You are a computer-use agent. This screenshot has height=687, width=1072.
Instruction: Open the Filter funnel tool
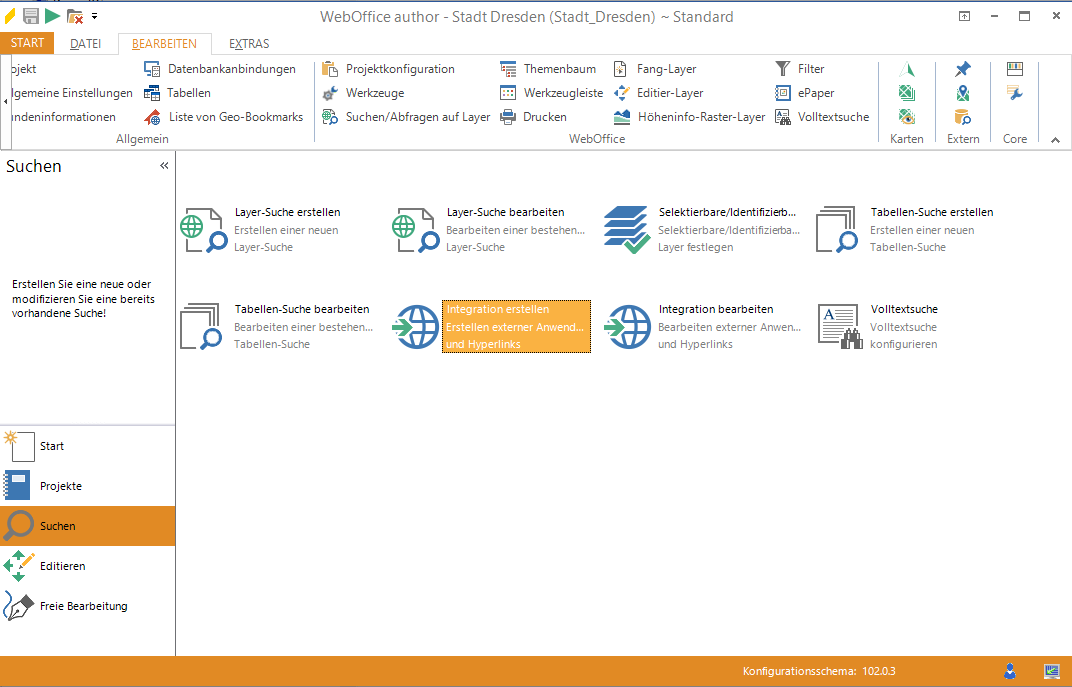pos(783,69)
